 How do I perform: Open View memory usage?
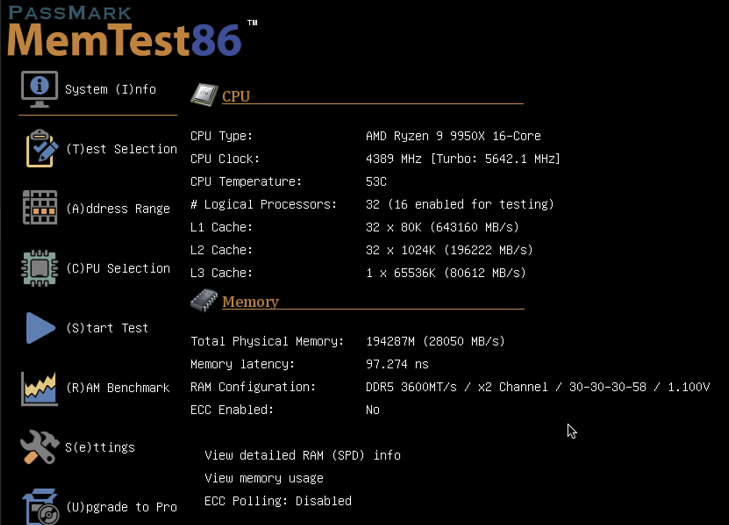point(264,478)
